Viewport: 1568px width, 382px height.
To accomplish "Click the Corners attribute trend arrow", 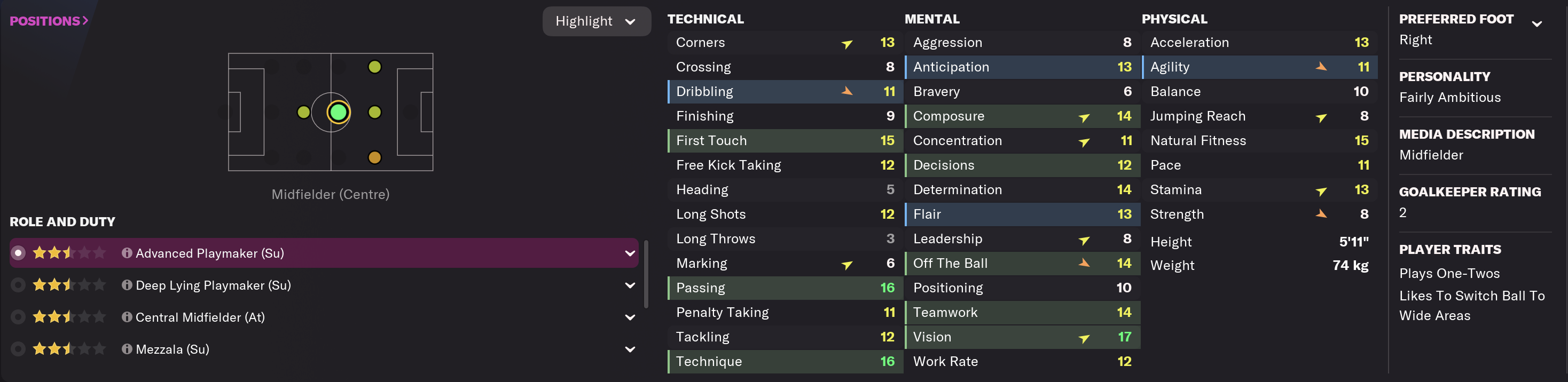I will pos(846,43).
